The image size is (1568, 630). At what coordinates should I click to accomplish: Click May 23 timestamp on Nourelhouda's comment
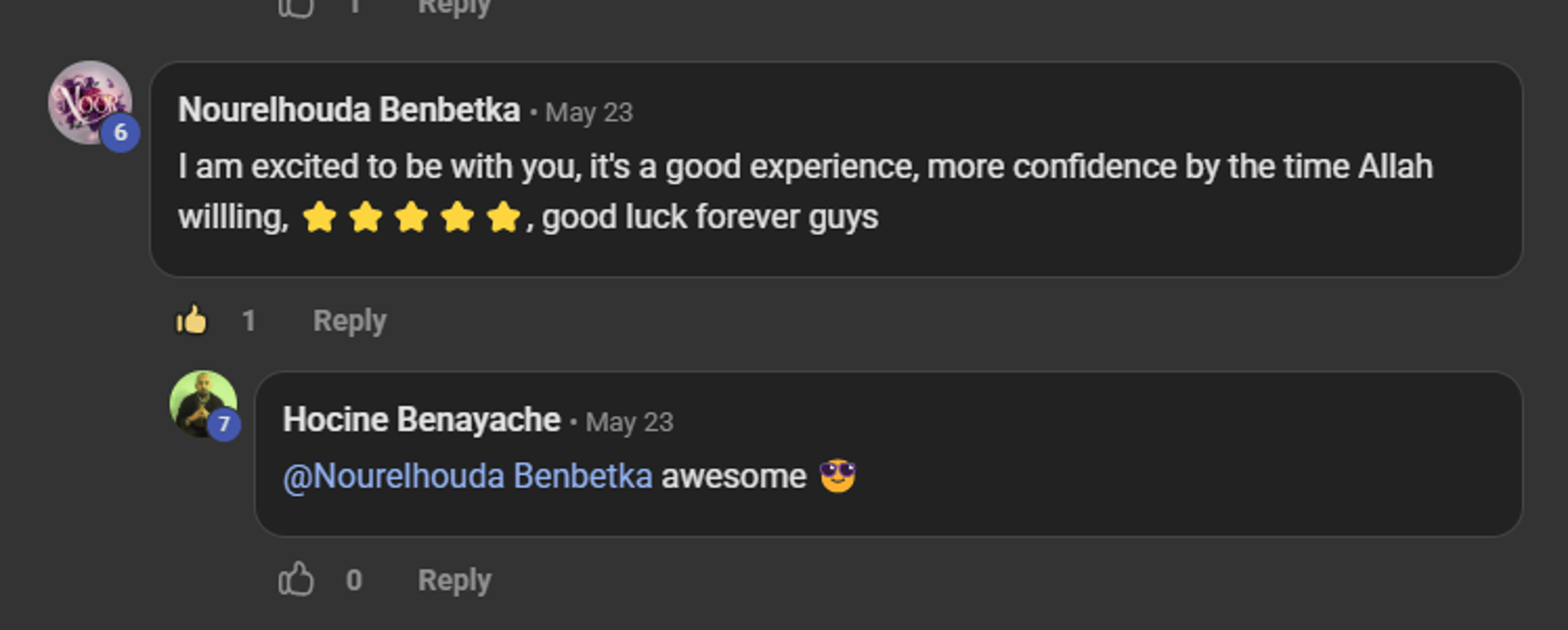point(589,113)
